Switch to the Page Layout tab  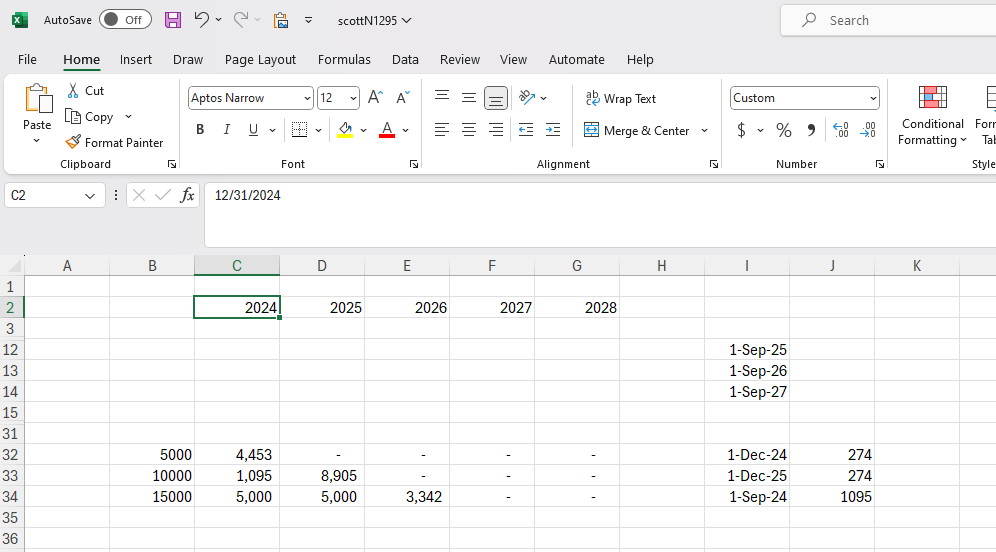(x=260, y=60)
